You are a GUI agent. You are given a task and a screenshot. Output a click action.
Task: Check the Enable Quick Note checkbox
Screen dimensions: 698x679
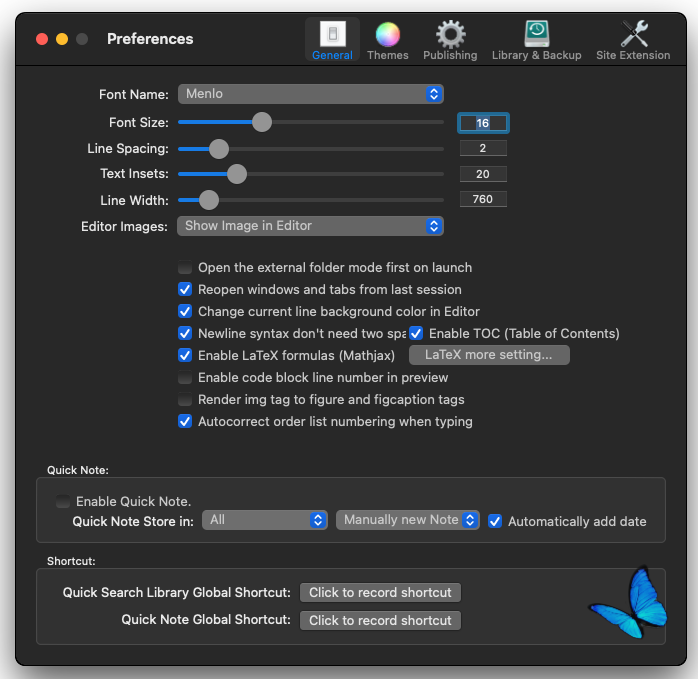pyautogui.click(x=63, y=501)
